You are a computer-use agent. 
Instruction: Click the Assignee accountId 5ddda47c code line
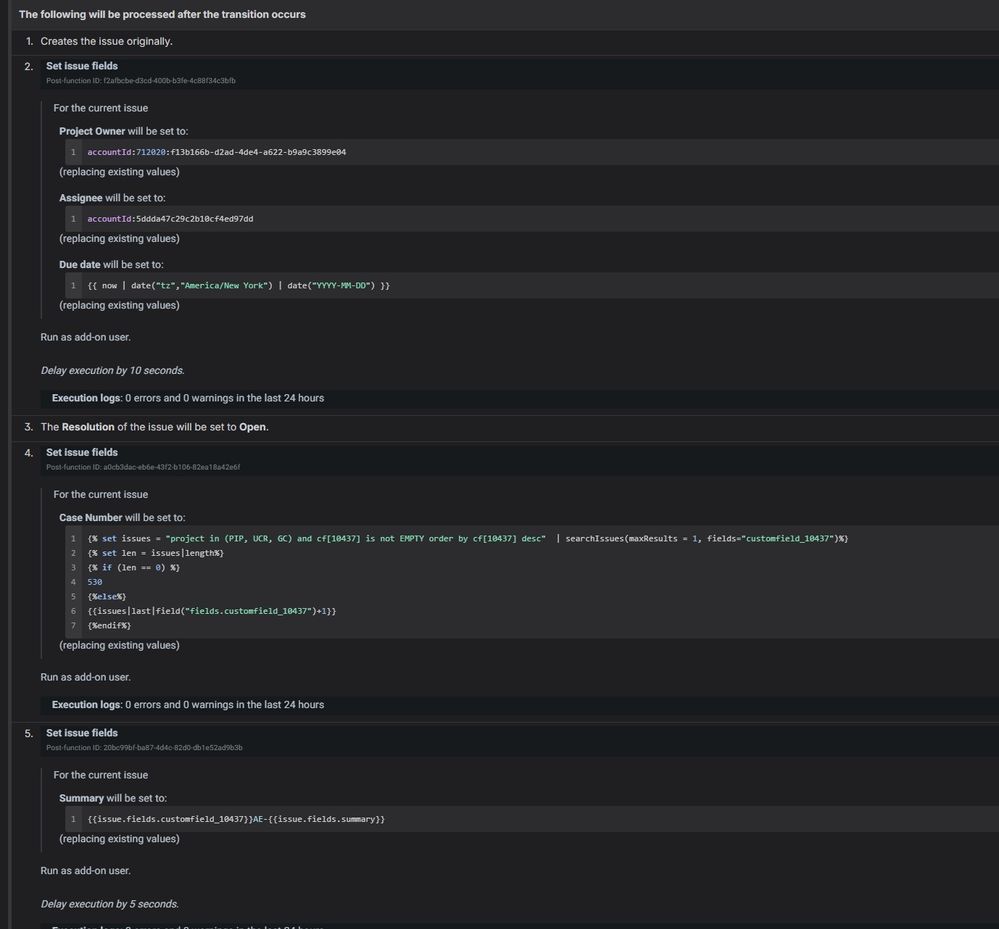click(x=170, y=219)
